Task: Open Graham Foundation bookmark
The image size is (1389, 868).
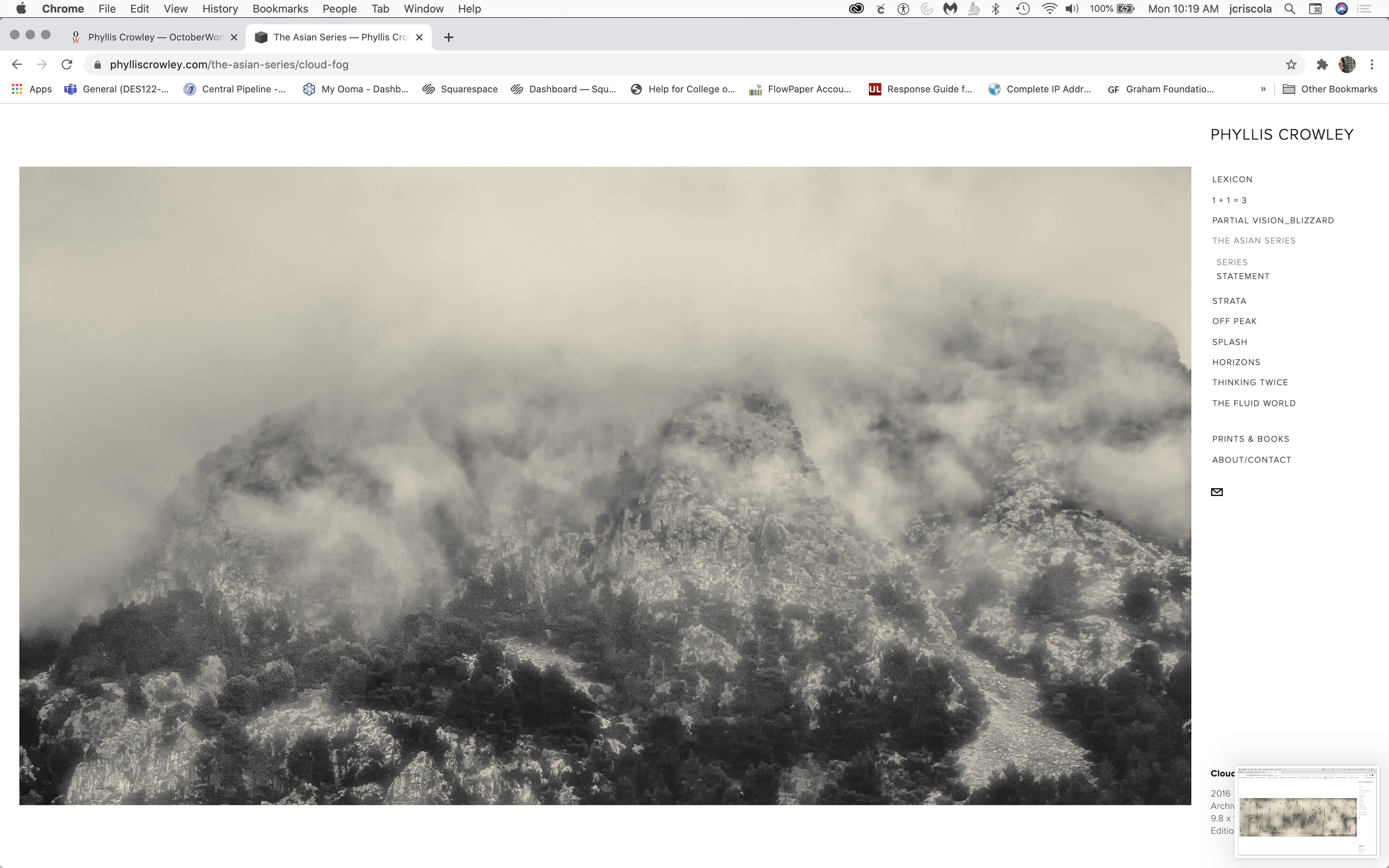Action: (1161, 89)
